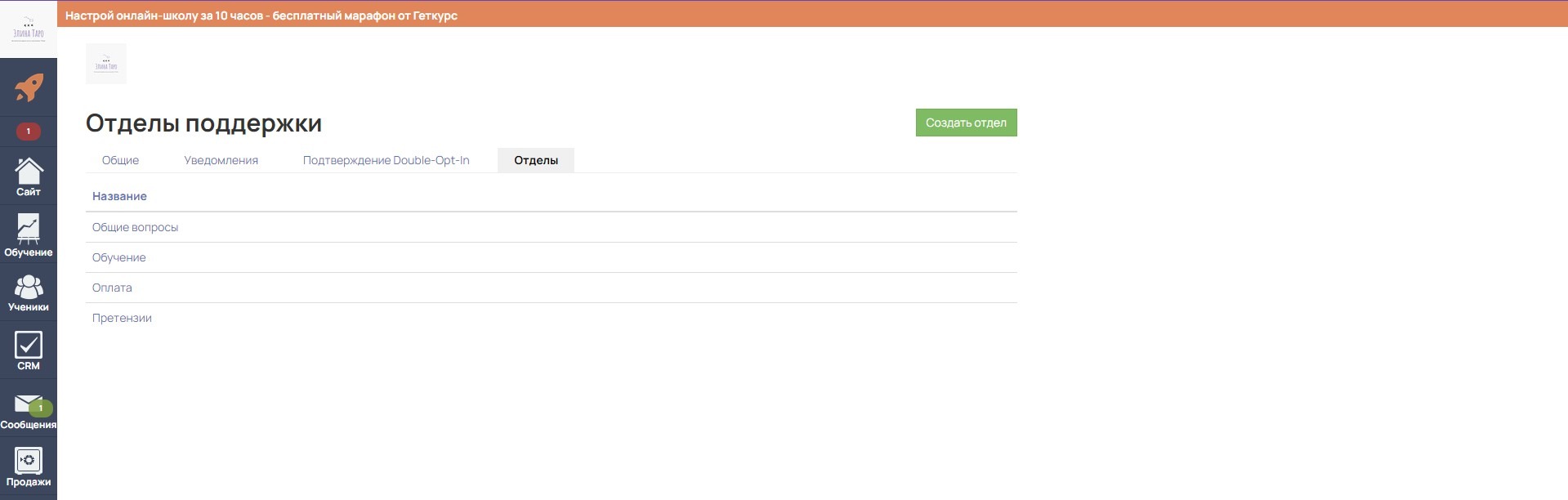1568x500 pixels.
Task: Open the Общие вопросы department row
Action: [552, 227]
